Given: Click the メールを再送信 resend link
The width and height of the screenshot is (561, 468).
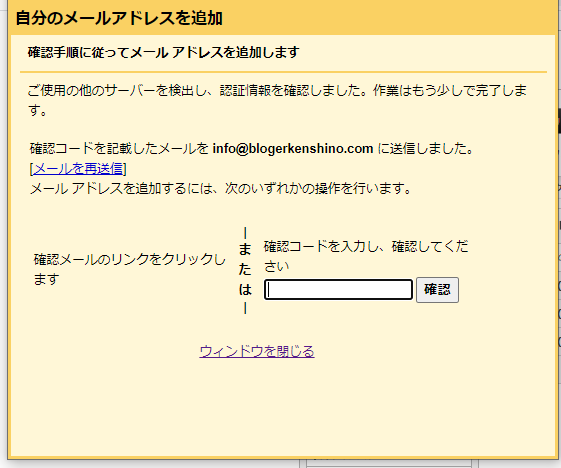Looking at the screenshot, I should click(x=78, y=168).
